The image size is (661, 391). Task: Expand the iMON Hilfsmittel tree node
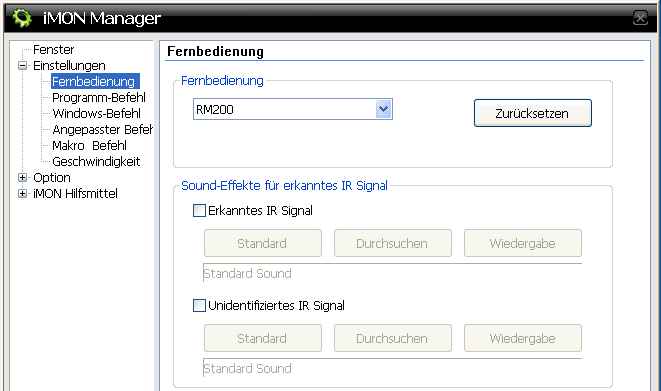click(22, 194)
